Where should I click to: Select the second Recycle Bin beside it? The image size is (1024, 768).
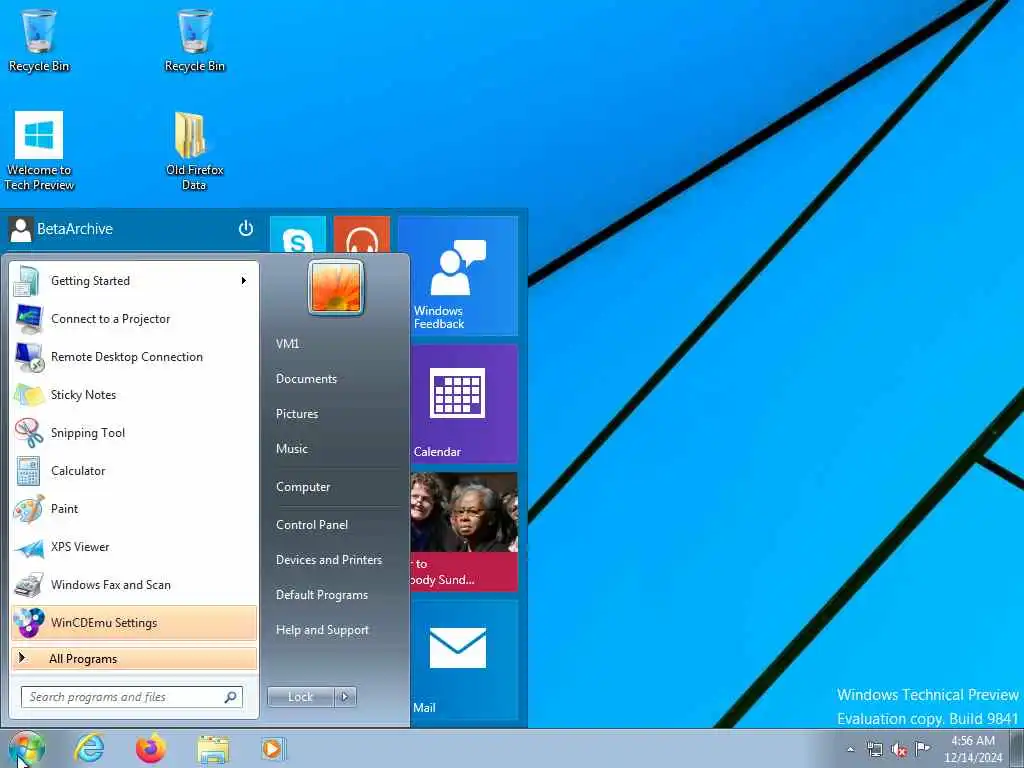coord(195,40)
